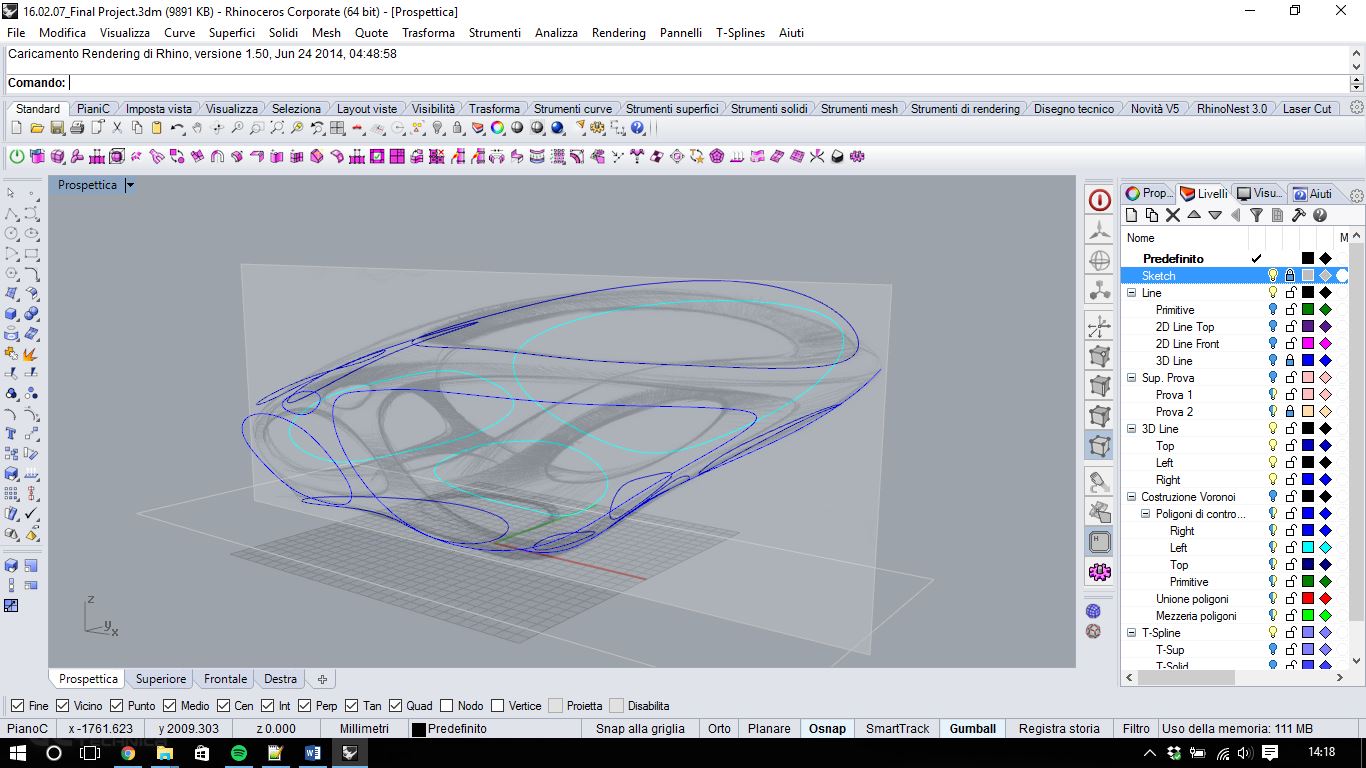
Task: Open the Superfici menu
Action: 232,33
